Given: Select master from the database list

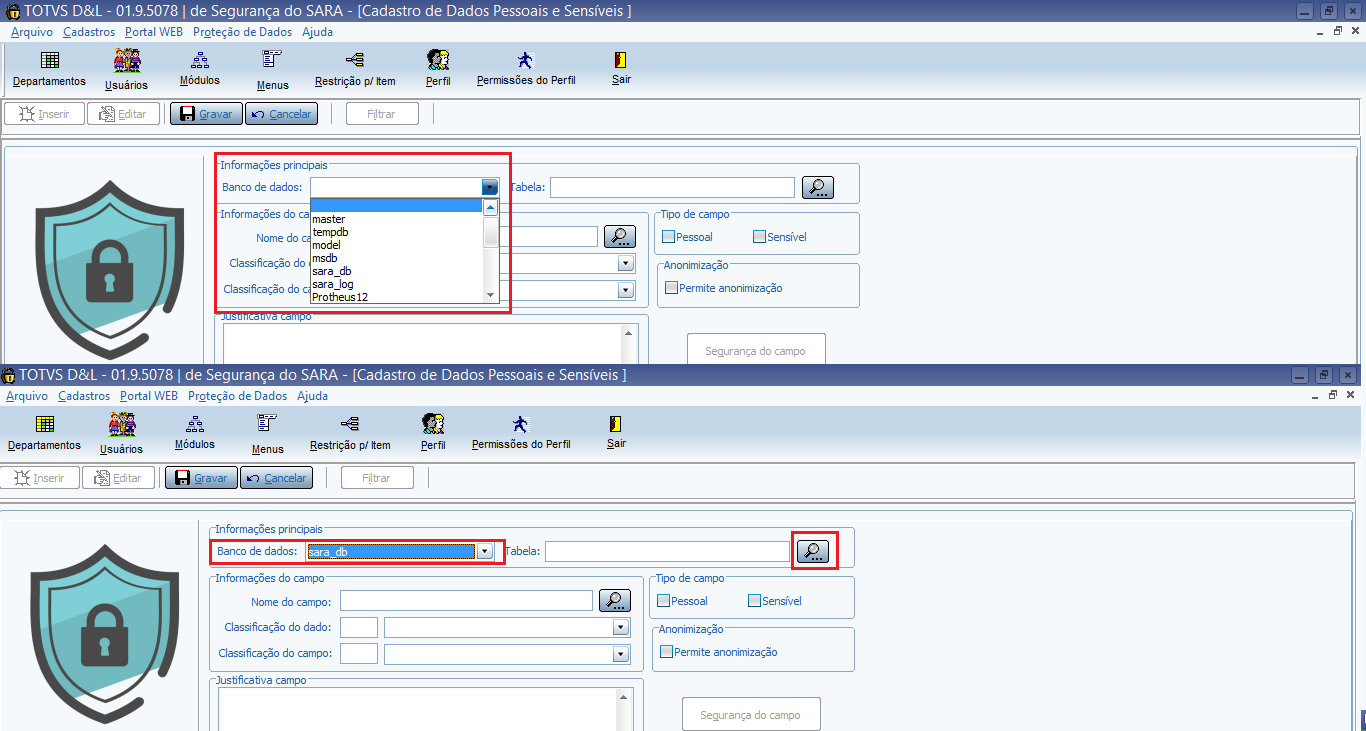Looking at the screenshot, I should (x=397, y=219).
